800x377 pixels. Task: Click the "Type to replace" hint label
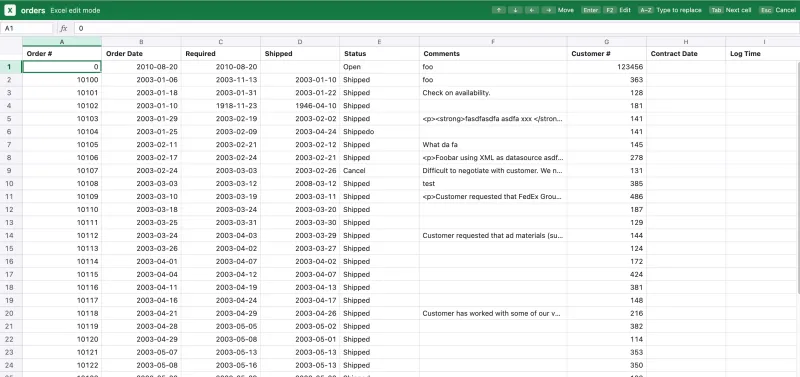pyautogui.click(x=679, y=10)
